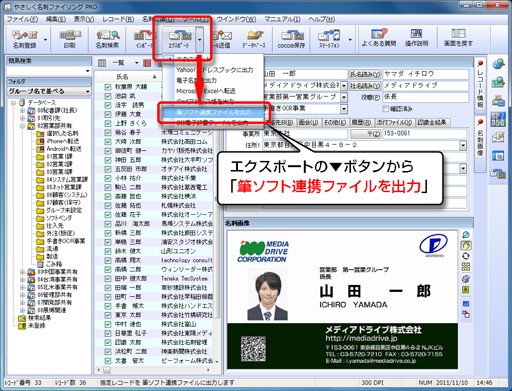This screenshot has width=512, height=391.
Task: Expand the 00秘書課(社長) tree node
Action: [23, 110]
